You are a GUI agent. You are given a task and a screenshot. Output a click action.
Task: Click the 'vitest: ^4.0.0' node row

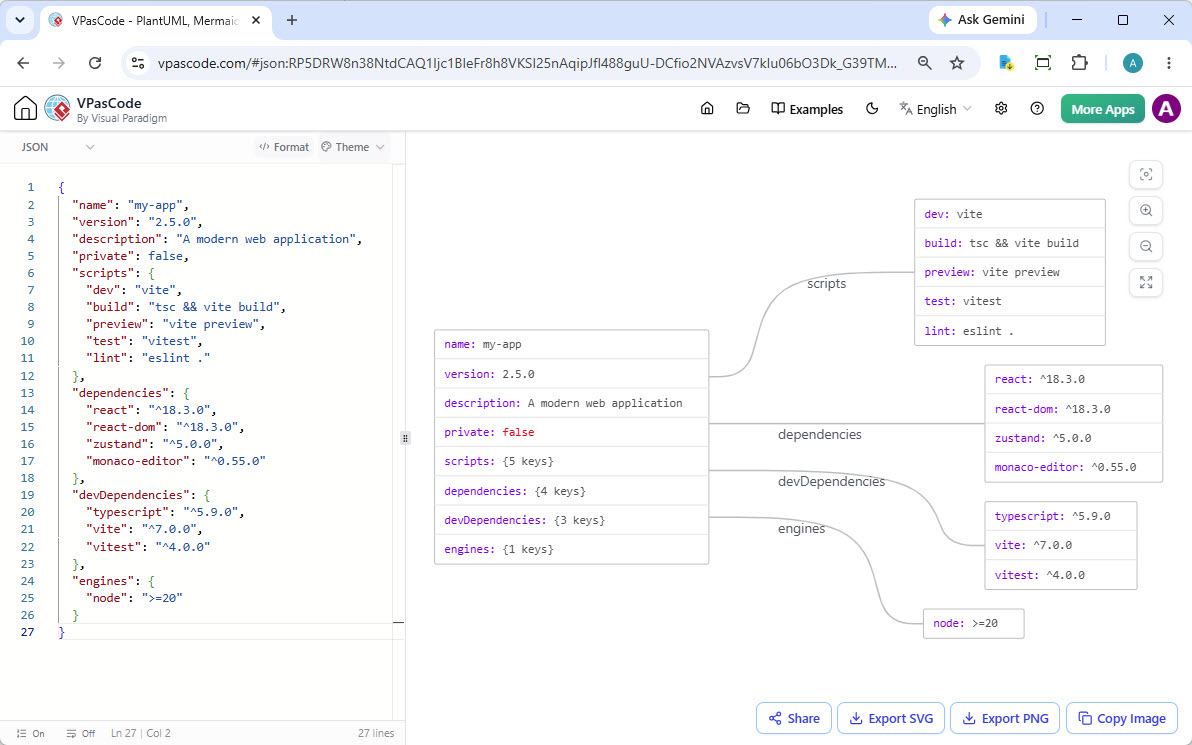1060,575
